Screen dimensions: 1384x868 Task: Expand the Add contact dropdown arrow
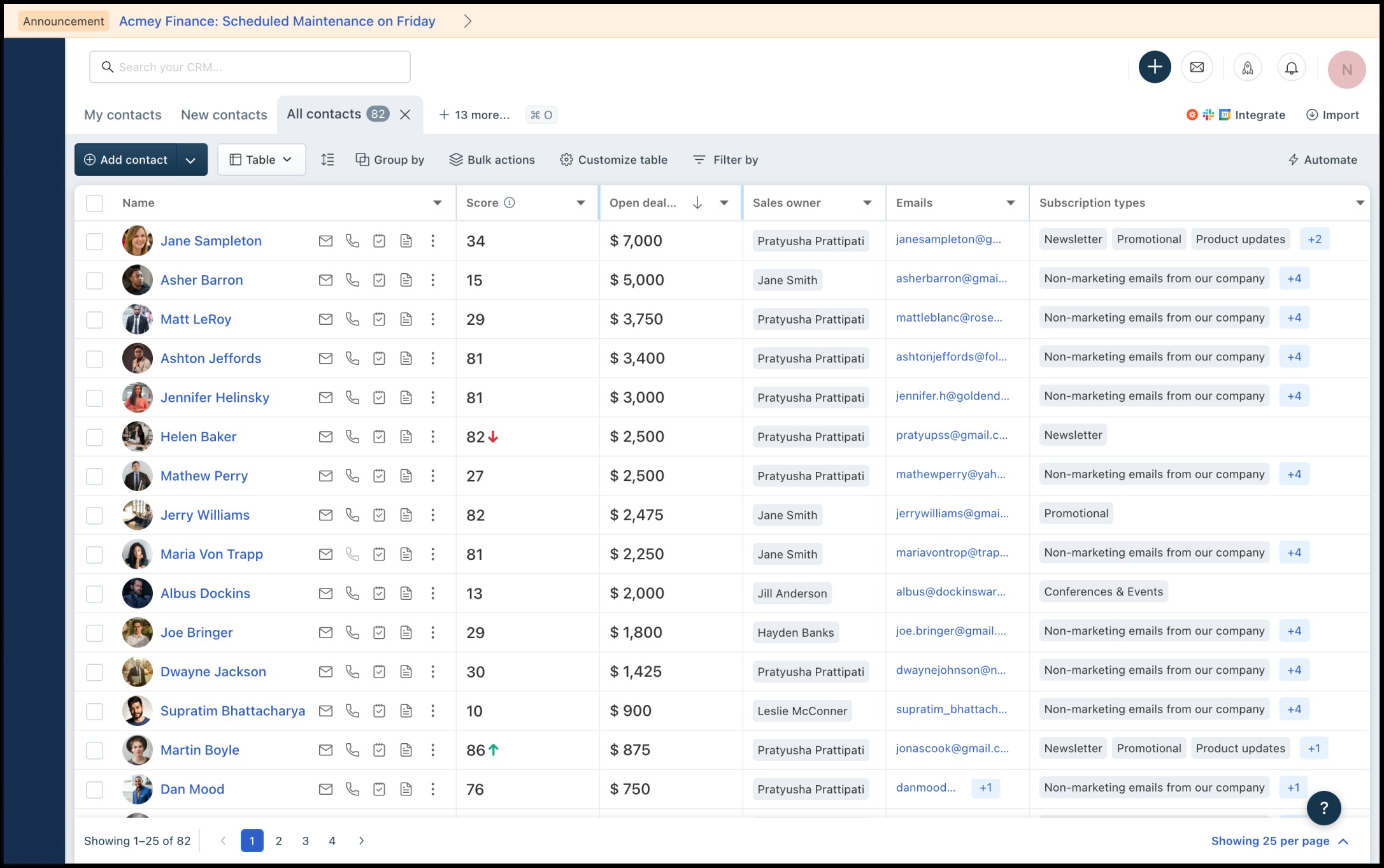tap(190, 160)
